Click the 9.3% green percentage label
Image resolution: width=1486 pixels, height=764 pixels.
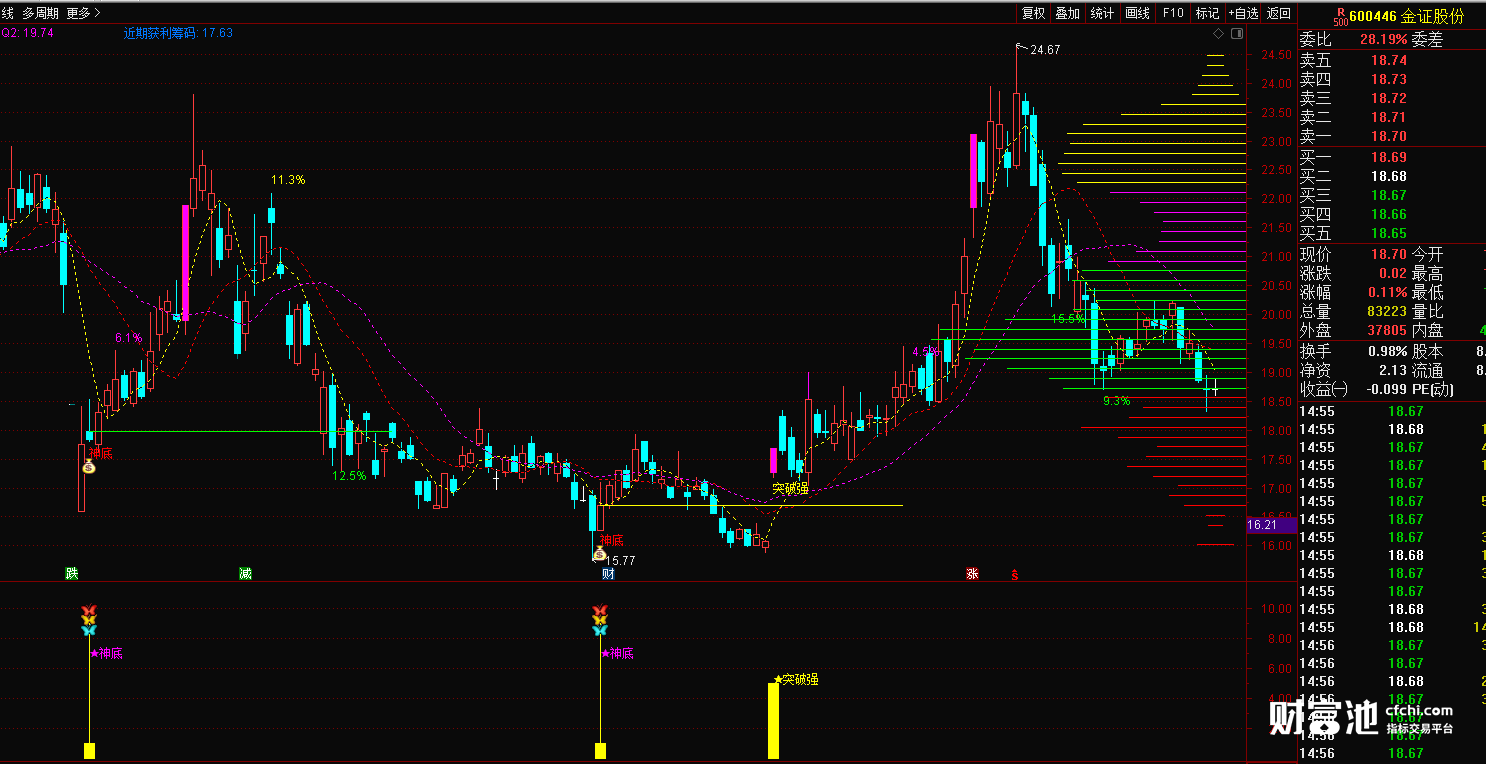1116,401
